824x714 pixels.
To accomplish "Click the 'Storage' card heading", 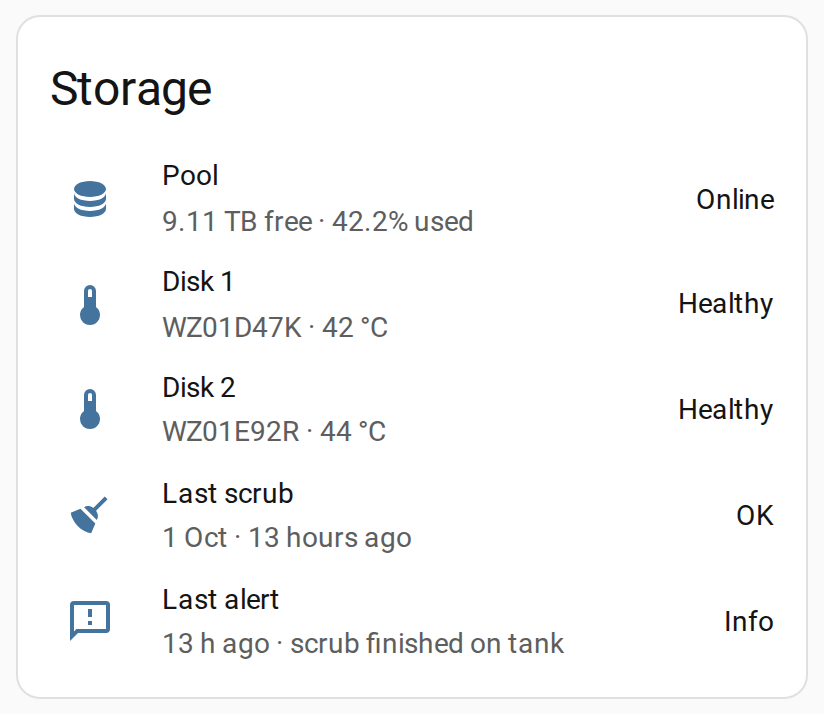I will 131,90.
